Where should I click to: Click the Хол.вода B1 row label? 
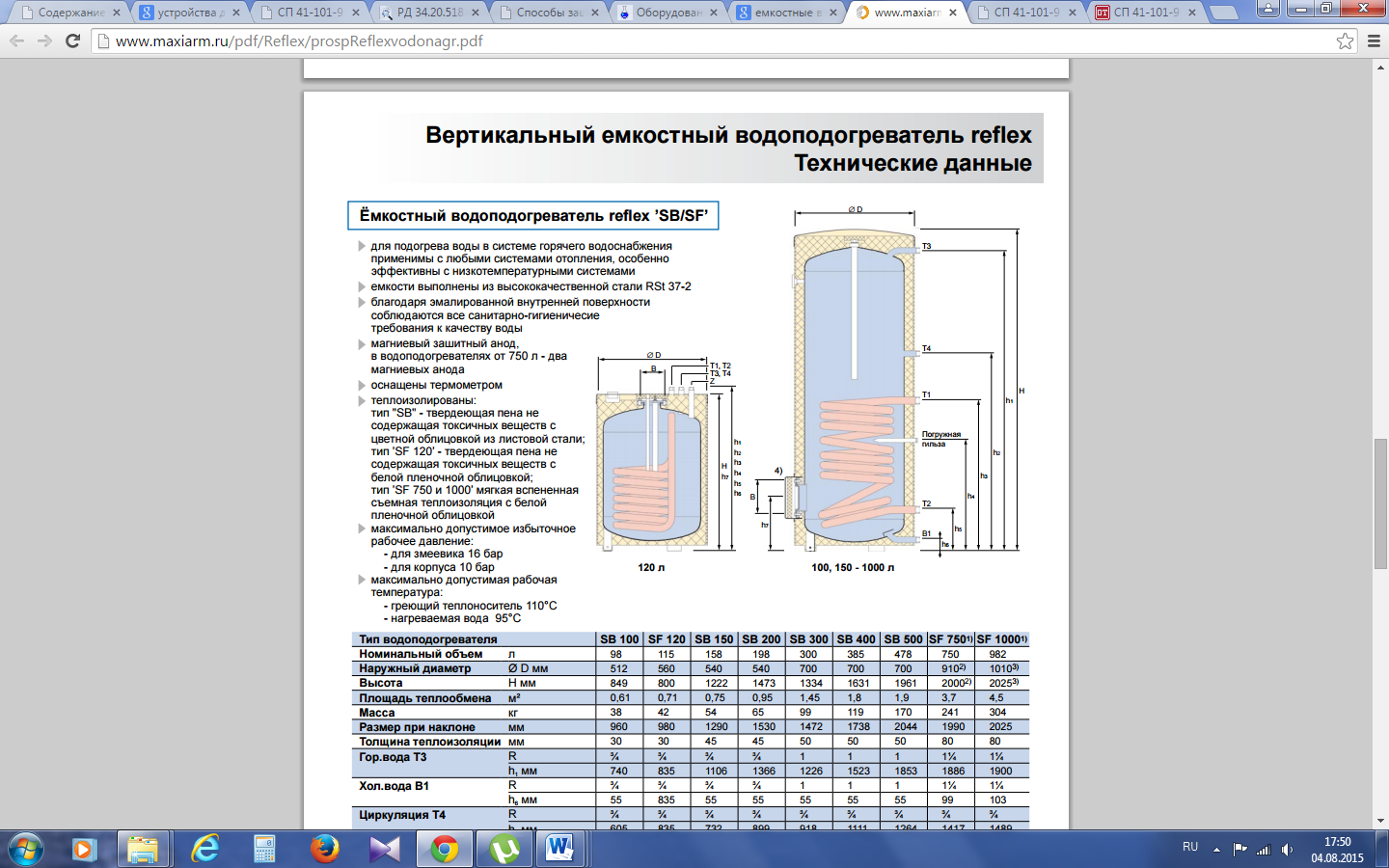[394, 786]
